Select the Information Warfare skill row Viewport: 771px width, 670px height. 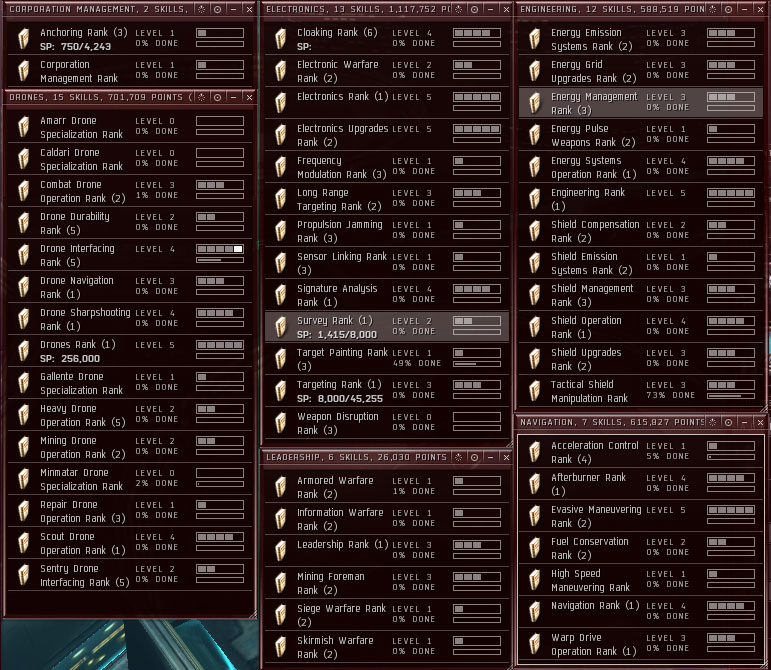(387, 519)
